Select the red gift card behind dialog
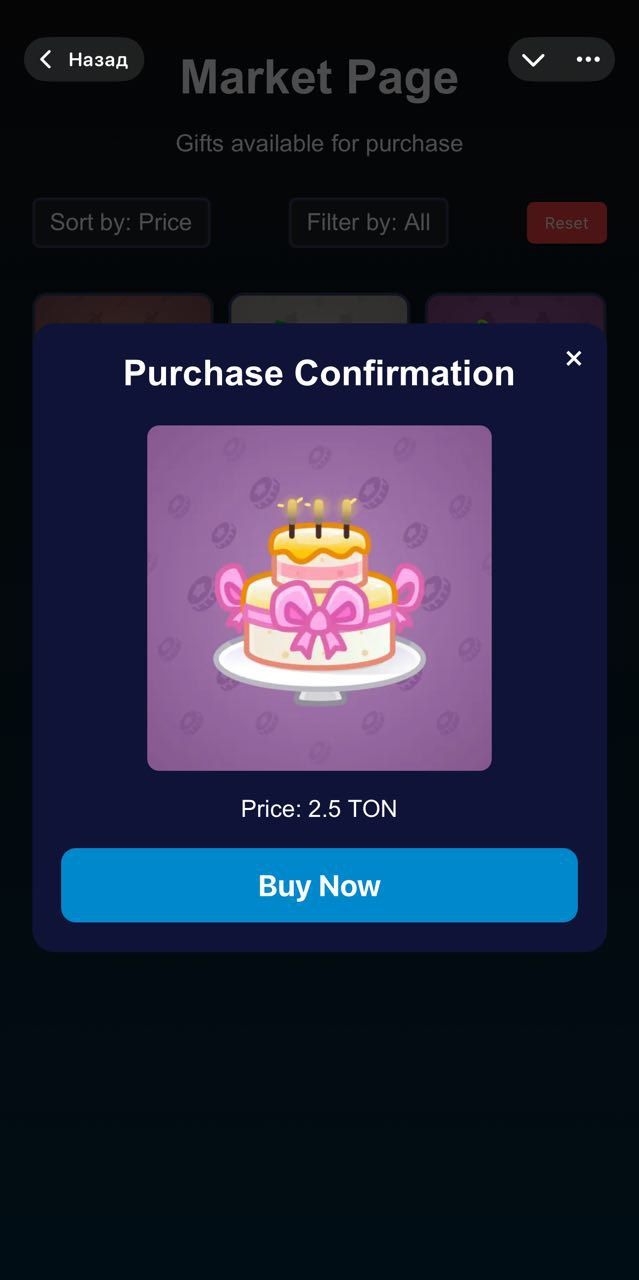 click(123, 309)
